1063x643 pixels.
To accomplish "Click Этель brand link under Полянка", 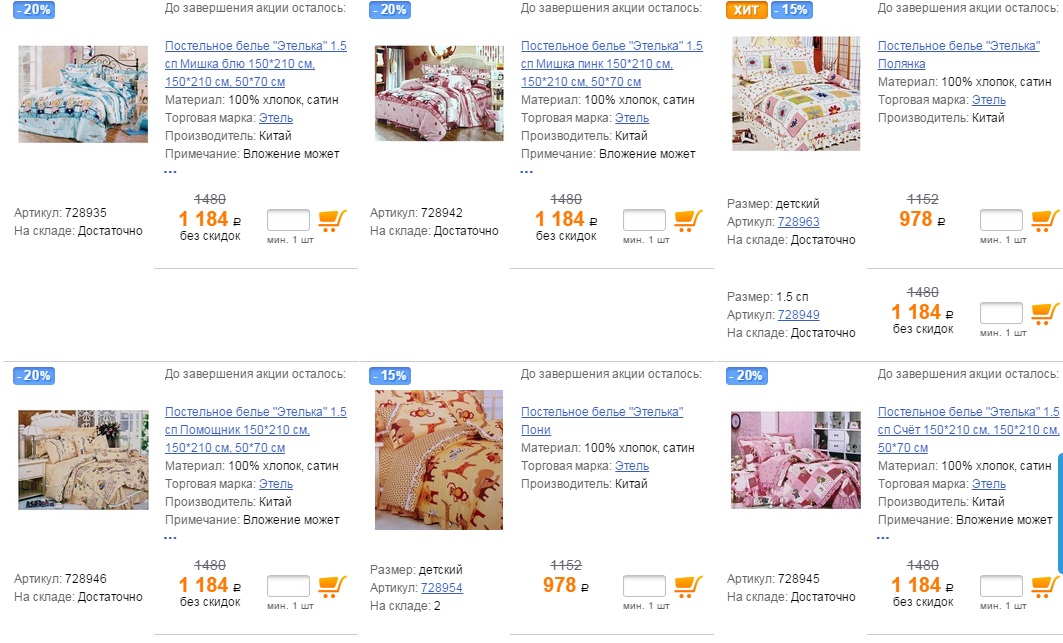I will [x=988, y=100].
